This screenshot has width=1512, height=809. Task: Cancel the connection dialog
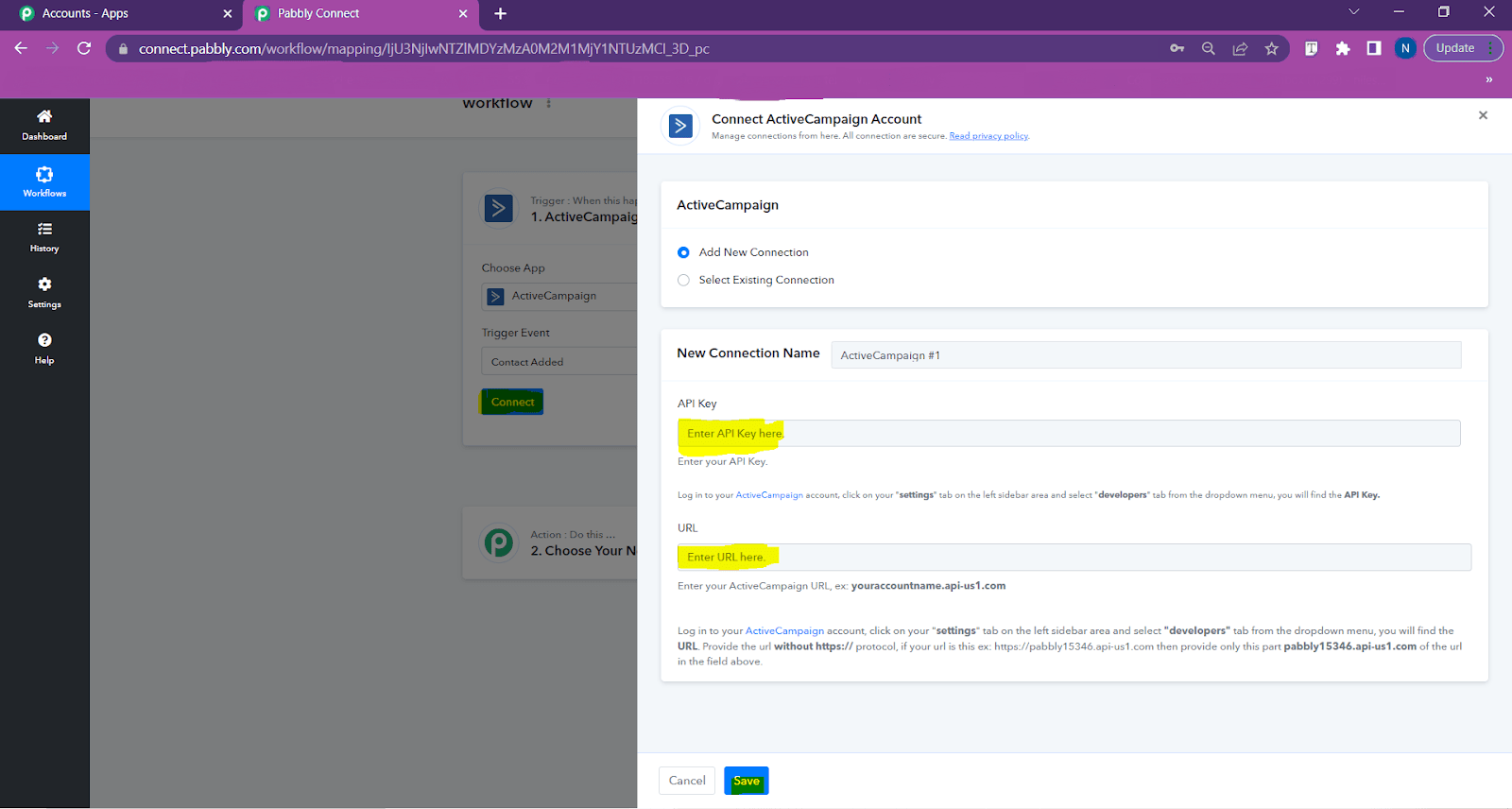pos(687,781)
